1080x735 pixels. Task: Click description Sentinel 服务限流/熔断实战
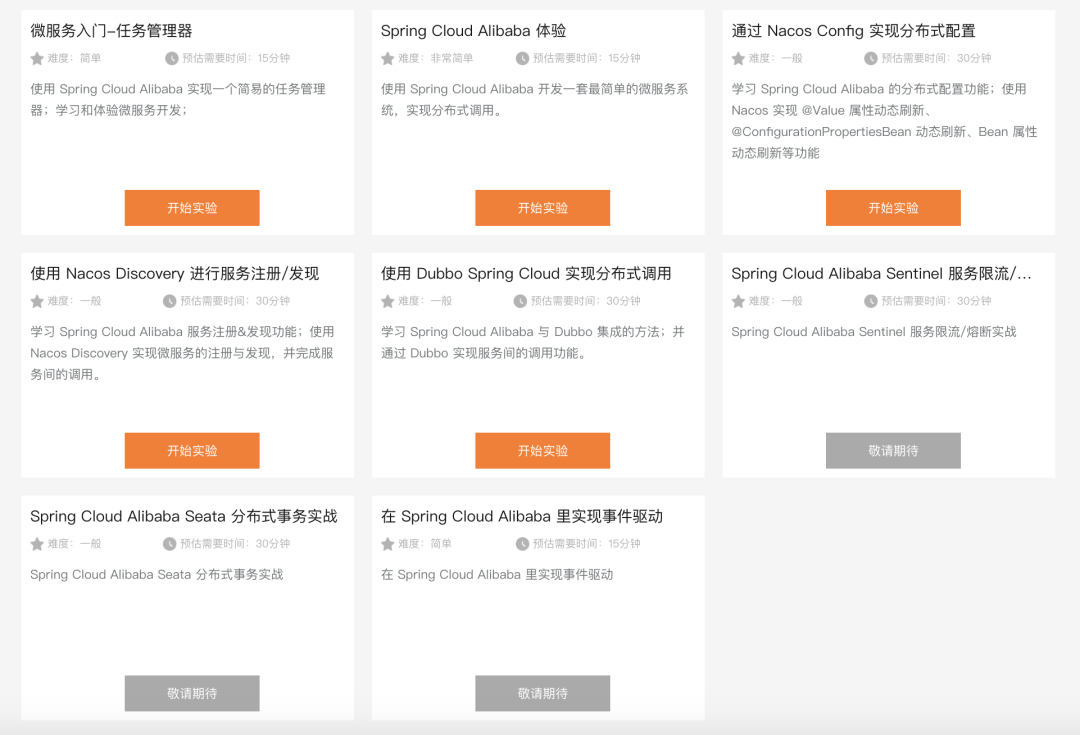click(874, 332)
